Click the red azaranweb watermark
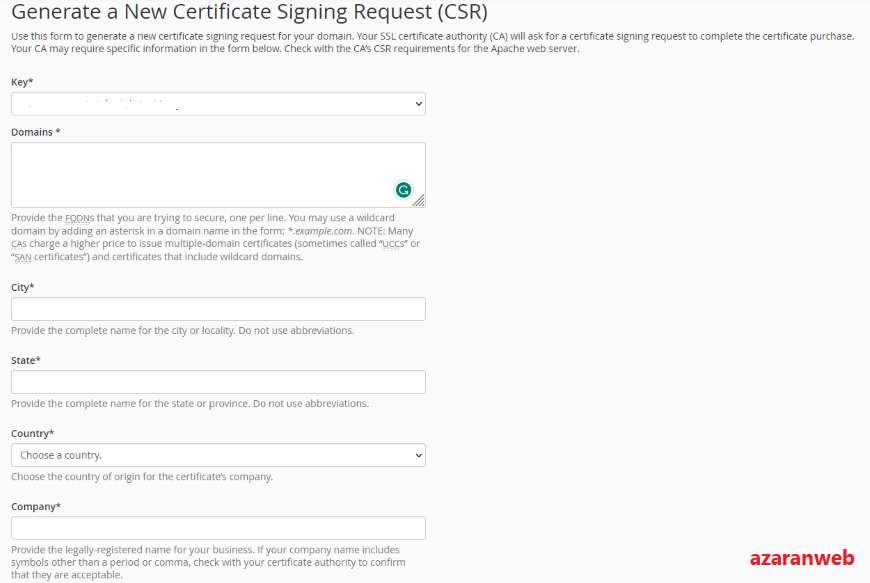870x583 pixels. (x=802, y=557)
